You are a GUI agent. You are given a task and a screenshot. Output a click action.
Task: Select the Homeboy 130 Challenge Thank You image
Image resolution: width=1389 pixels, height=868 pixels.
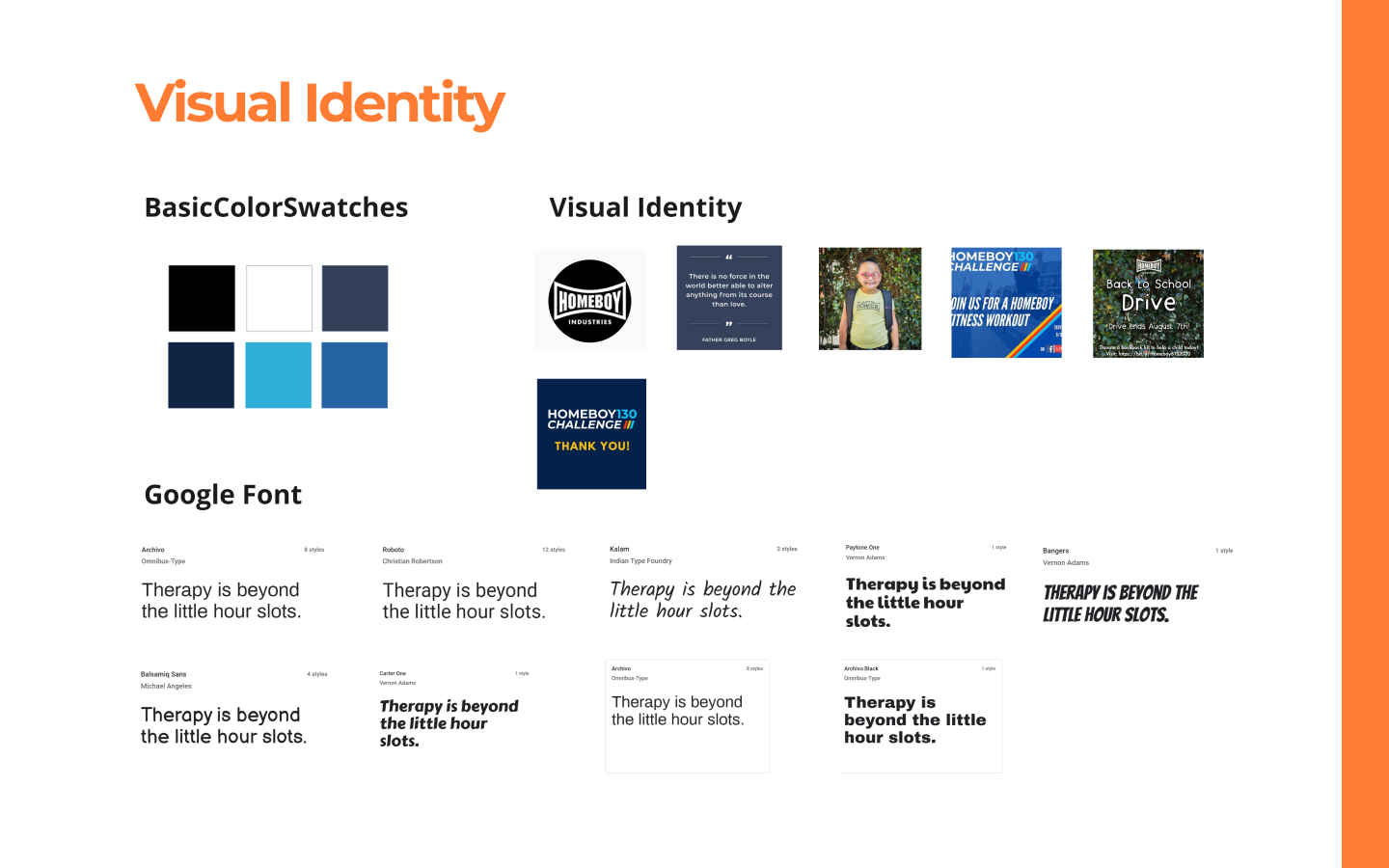click(591, 434)
